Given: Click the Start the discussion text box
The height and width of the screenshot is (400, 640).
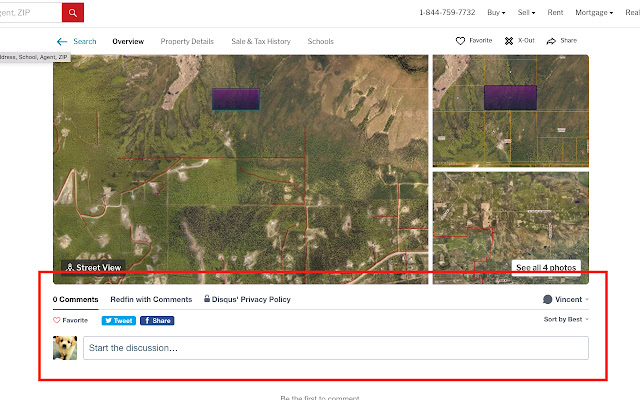Looking at the screenshot, I should 336,348.
